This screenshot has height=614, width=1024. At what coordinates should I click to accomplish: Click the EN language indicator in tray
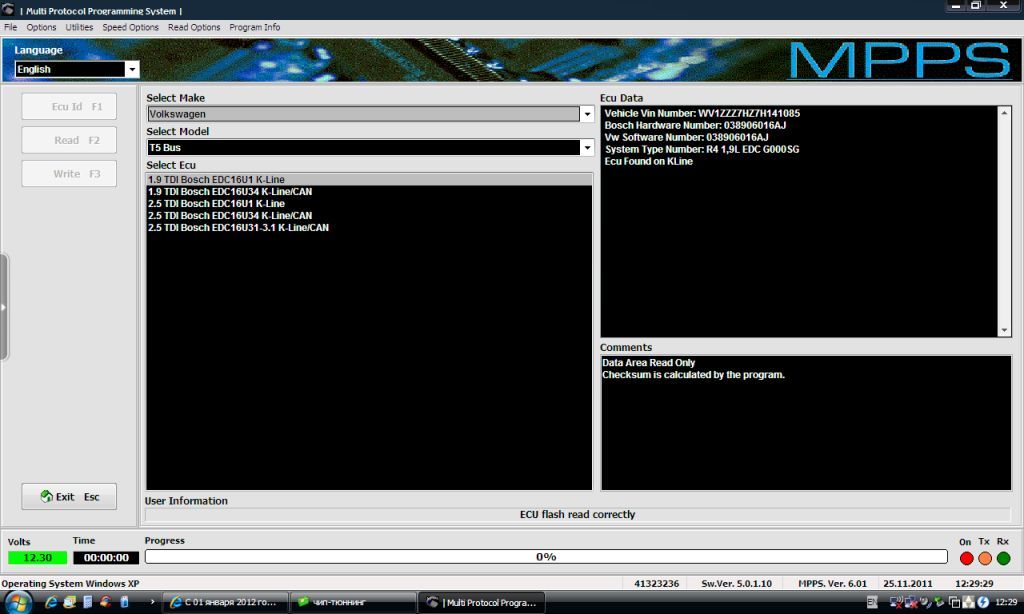(x=872, y=602)
